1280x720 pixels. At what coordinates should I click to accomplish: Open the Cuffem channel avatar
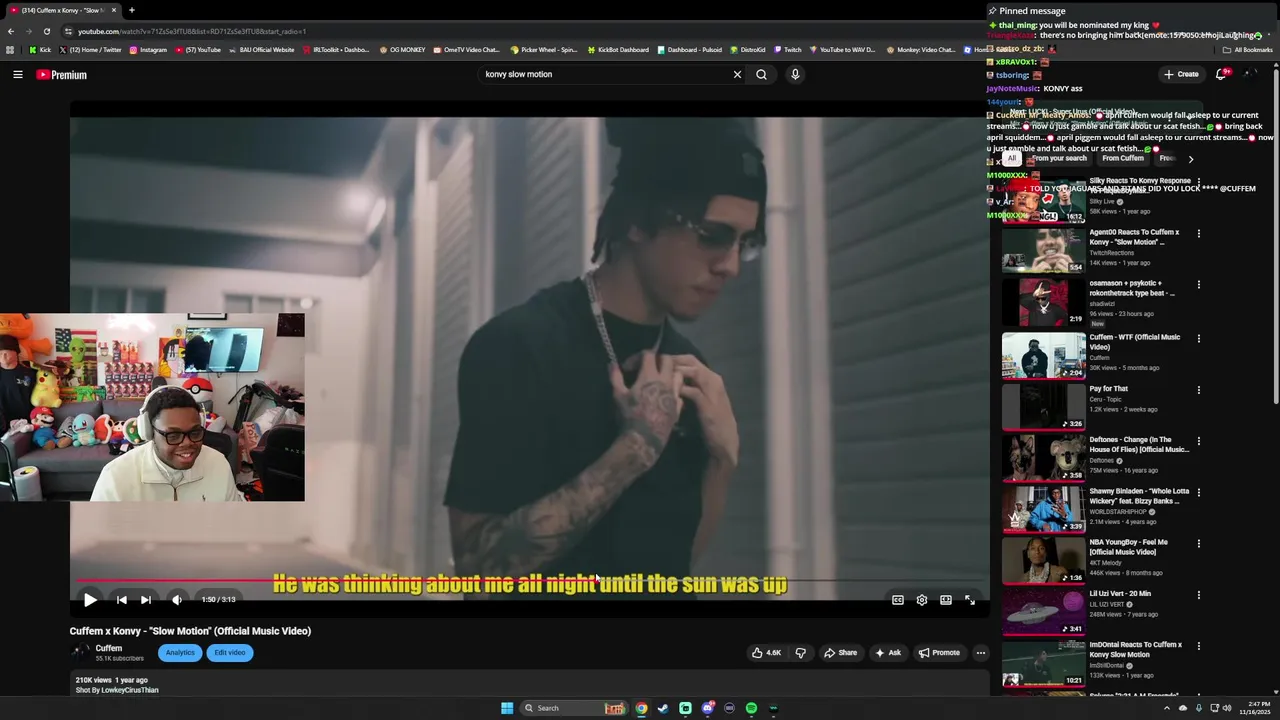click(79, 652)
